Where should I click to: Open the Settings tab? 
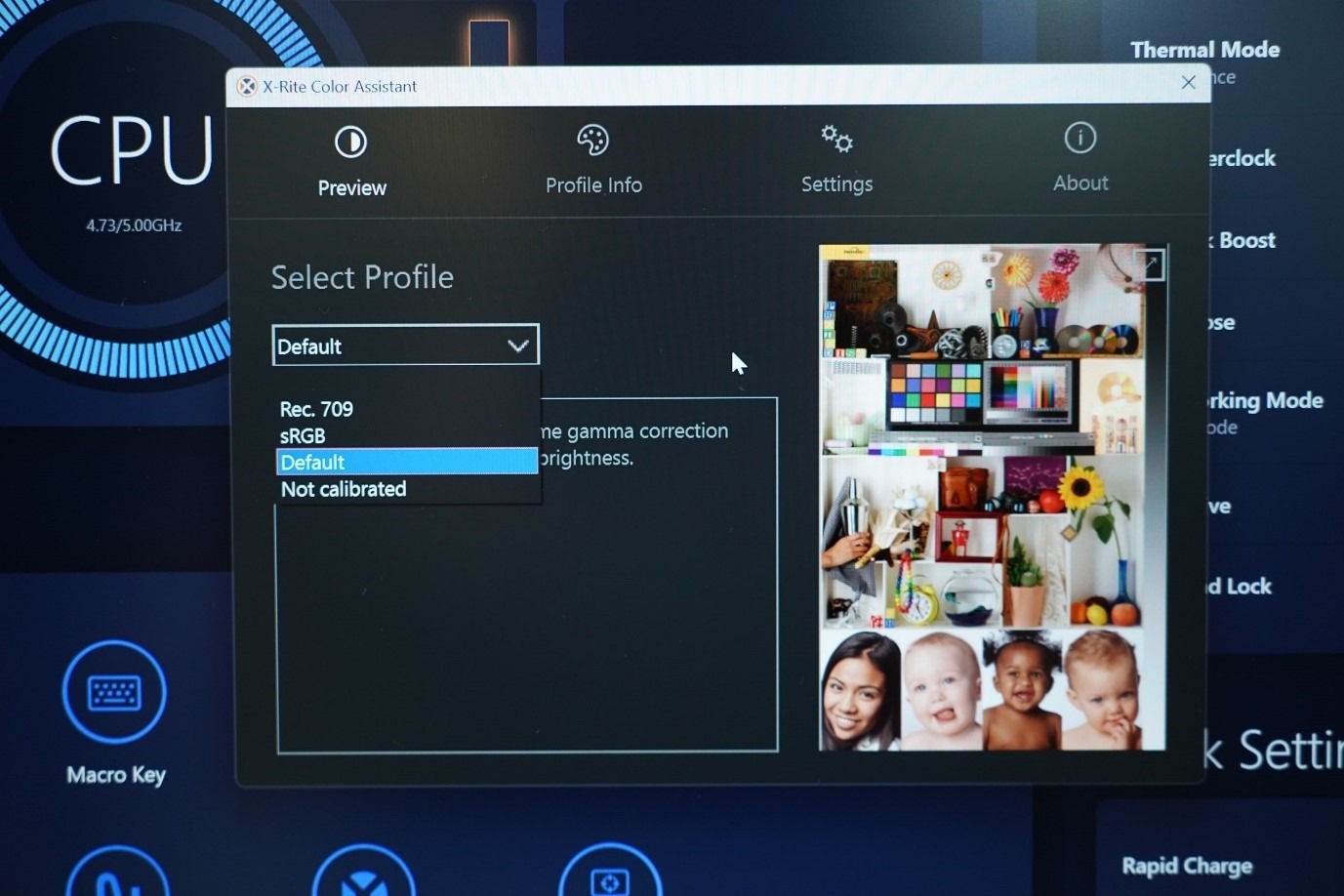coord(836,159)
